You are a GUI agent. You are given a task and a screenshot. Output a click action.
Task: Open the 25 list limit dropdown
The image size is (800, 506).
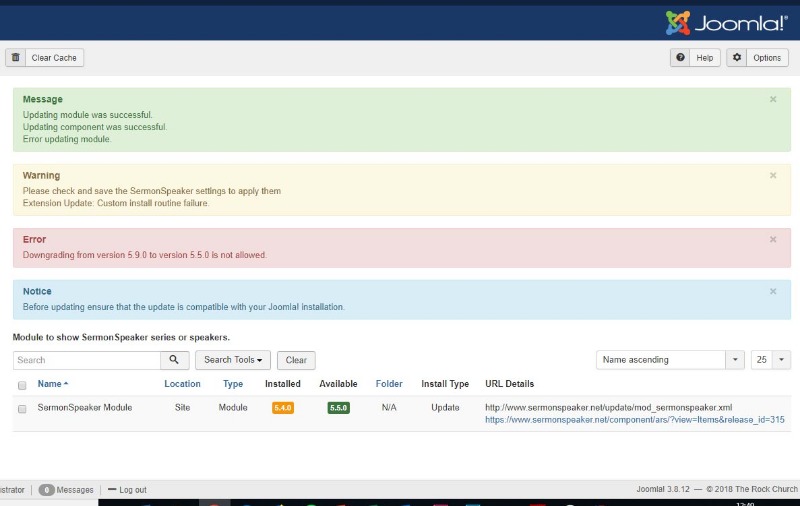click(x=770, y=360)
